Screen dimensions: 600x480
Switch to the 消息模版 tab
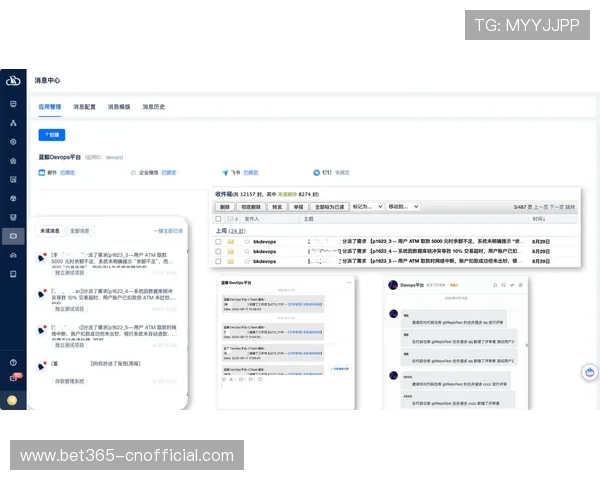pyautogui.click(x=119, y=107)
